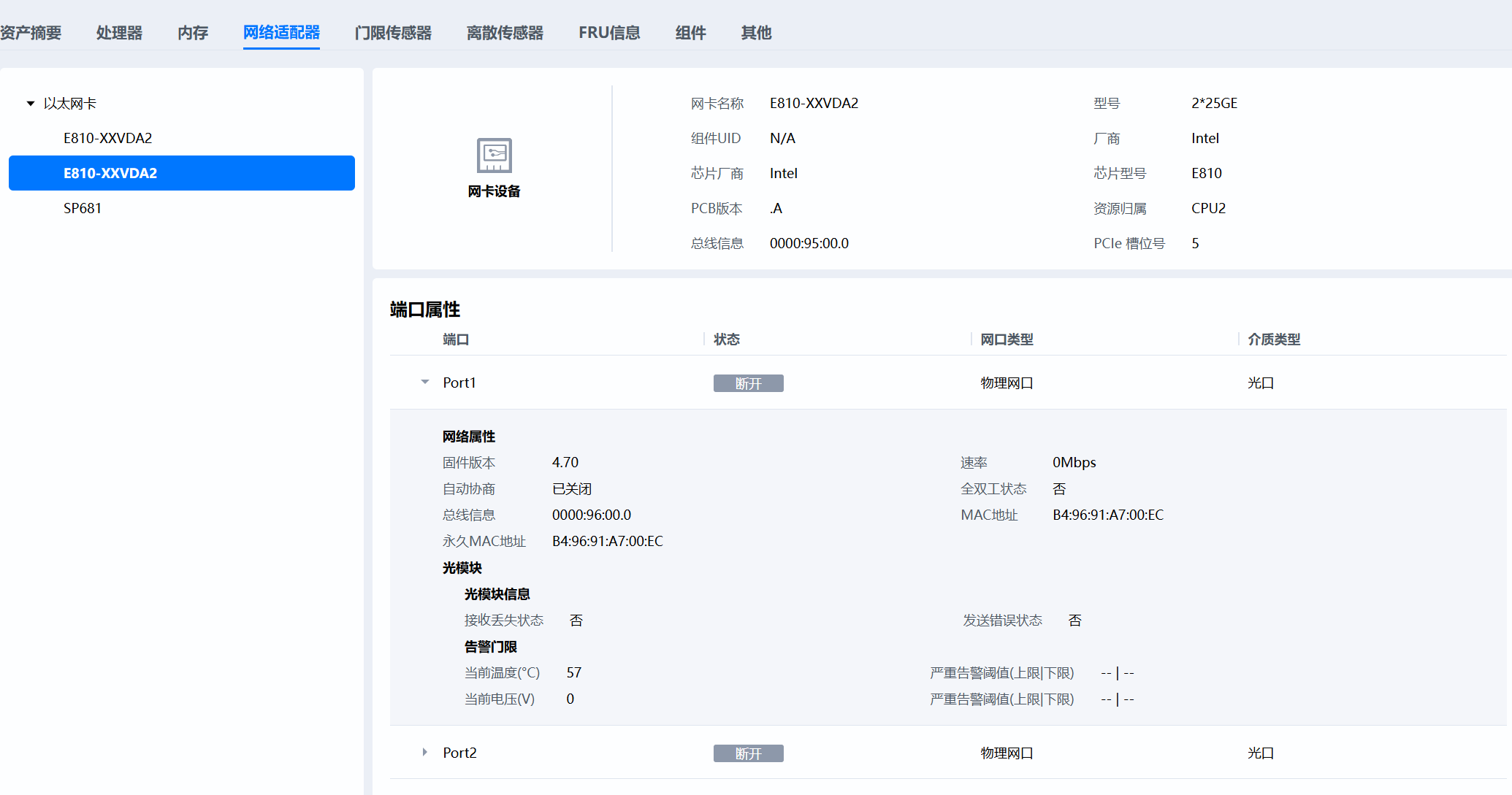Collapse the Port1 details row
The width and height of the screenshot is (1512, 795).
click(x=425, y=382)
